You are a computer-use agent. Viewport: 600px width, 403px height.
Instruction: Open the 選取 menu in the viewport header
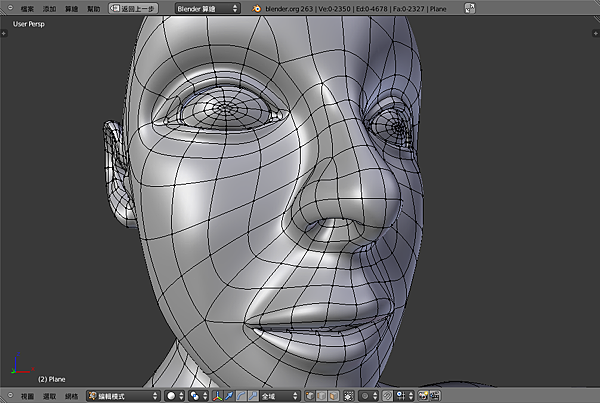click(x=50, y=396)
